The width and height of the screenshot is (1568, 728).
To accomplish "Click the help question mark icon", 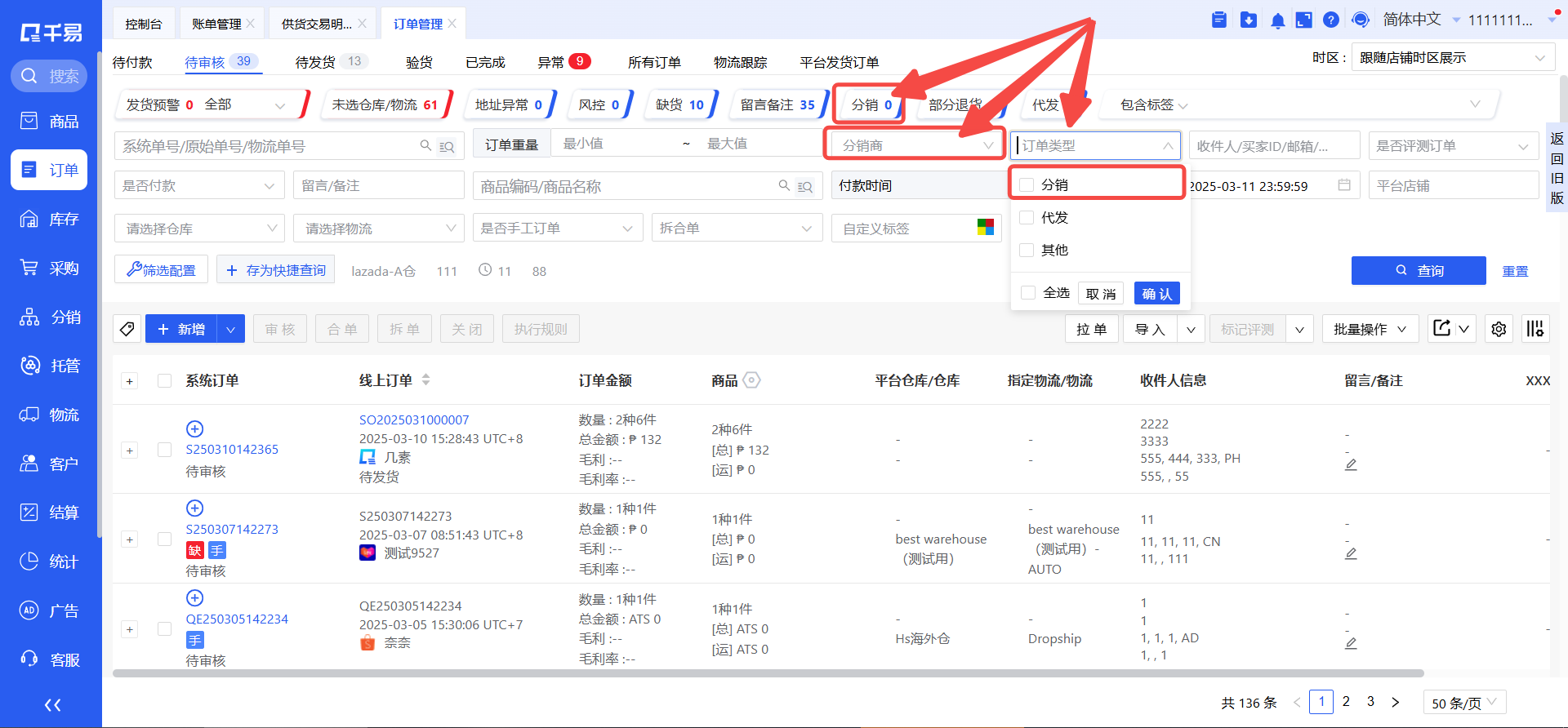I will pyautogui.click(x=1331, y=20).
